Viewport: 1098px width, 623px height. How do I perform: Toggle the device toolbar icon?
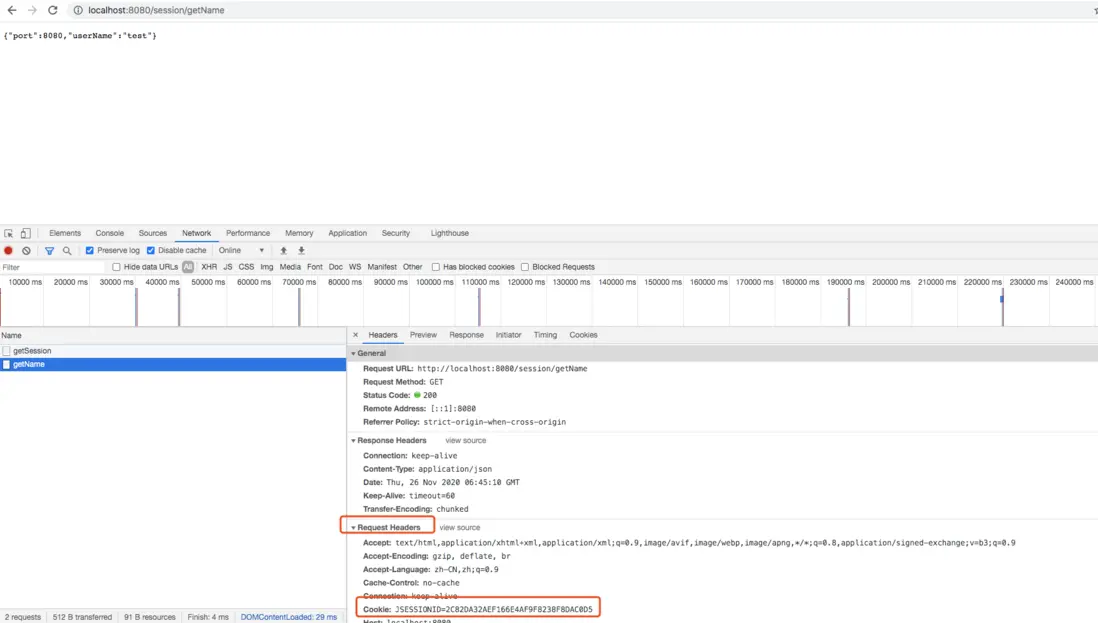point(25,233)
